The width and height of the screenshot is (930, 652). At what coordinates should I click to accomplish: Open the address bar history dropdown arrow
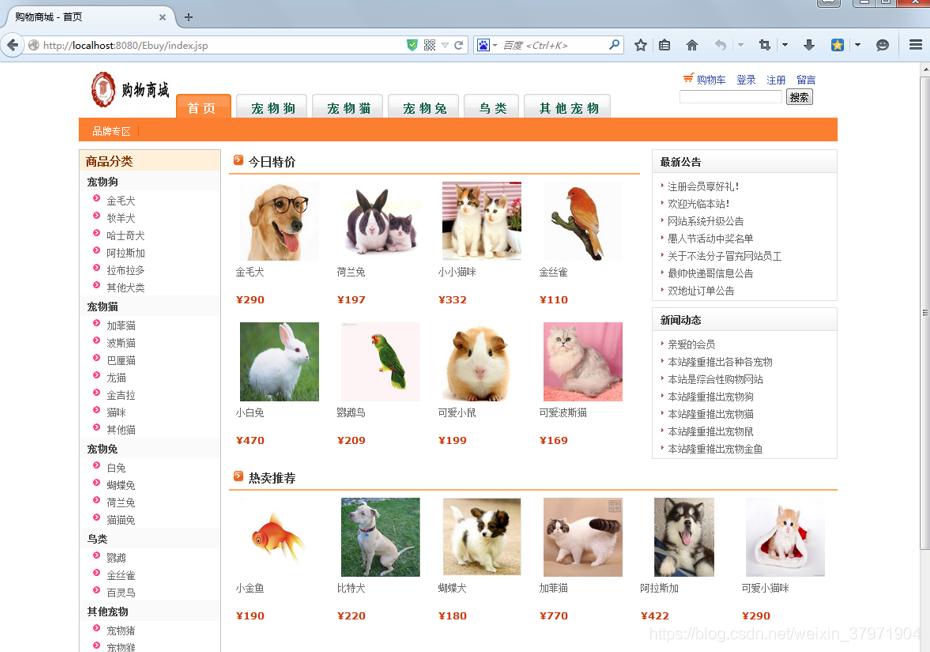pyautogui.click(x=445, y=45)
